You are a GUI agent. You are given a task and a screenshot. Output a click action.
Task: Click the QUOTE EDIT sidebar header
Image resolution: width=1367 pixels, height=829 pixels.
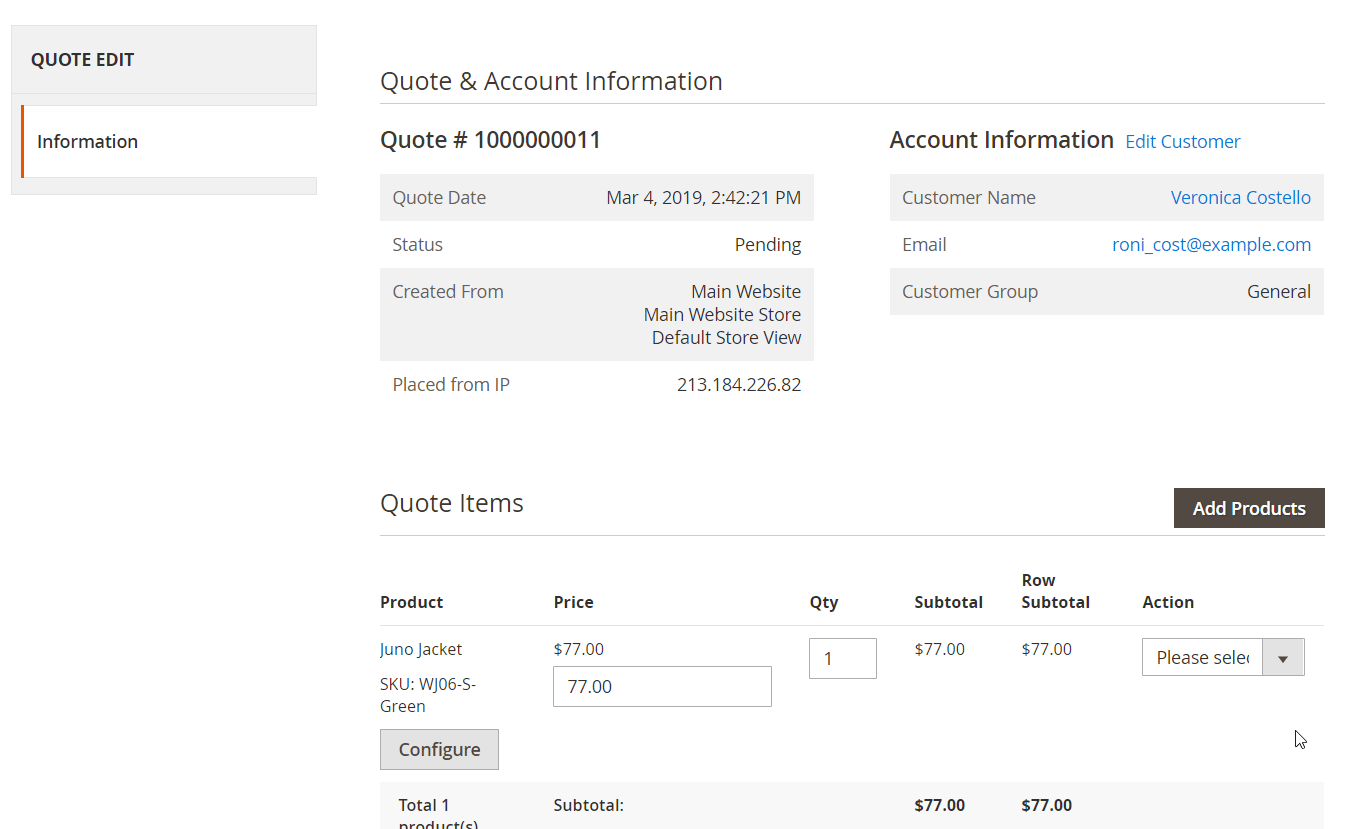(x=82, y=60)
